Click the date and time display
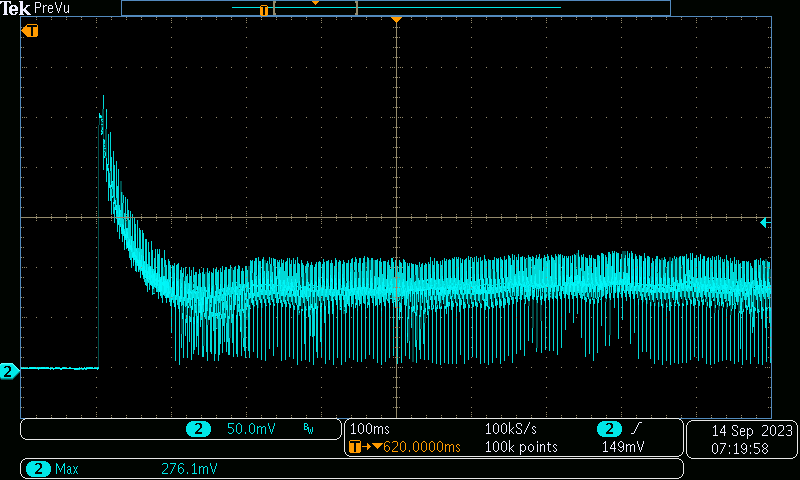The image size is (800, 480). (x=739, y=438)
